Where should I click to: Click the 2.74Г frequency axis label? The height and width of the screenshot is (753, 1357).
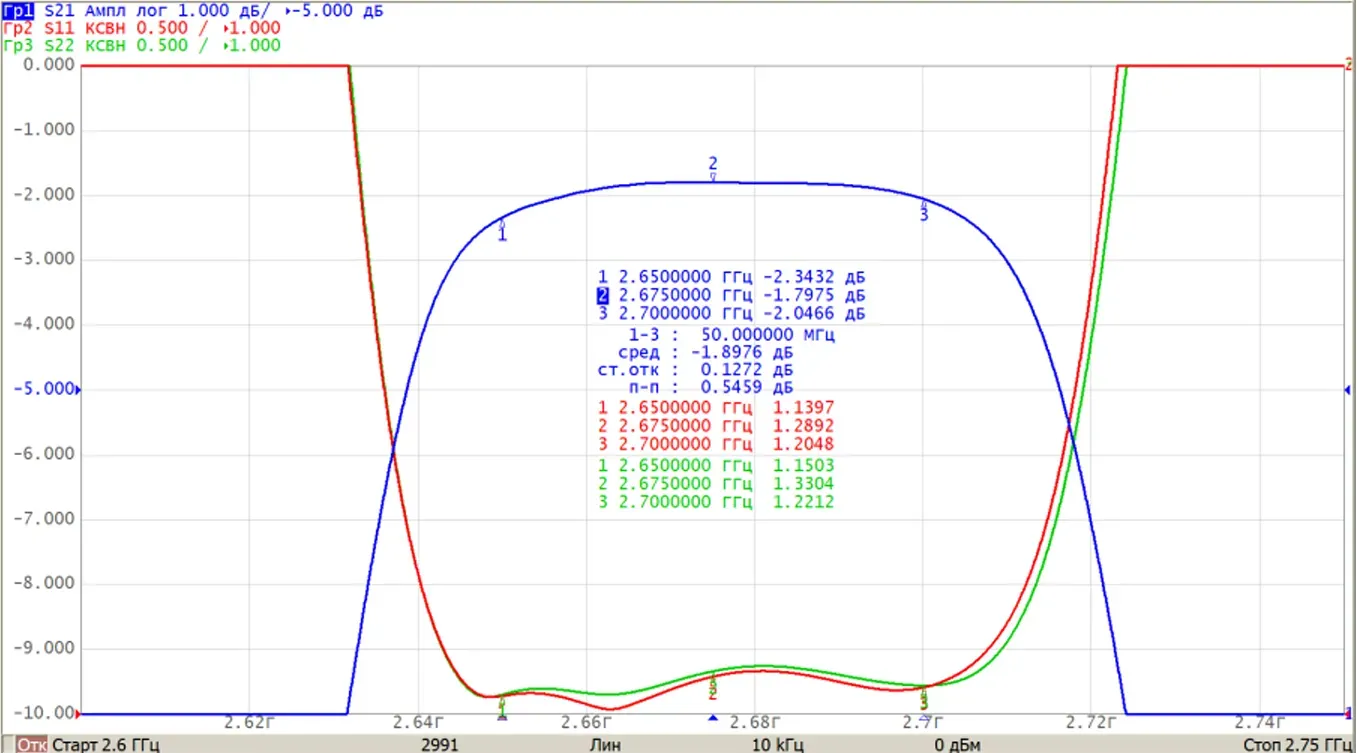tap(1260, 722)
